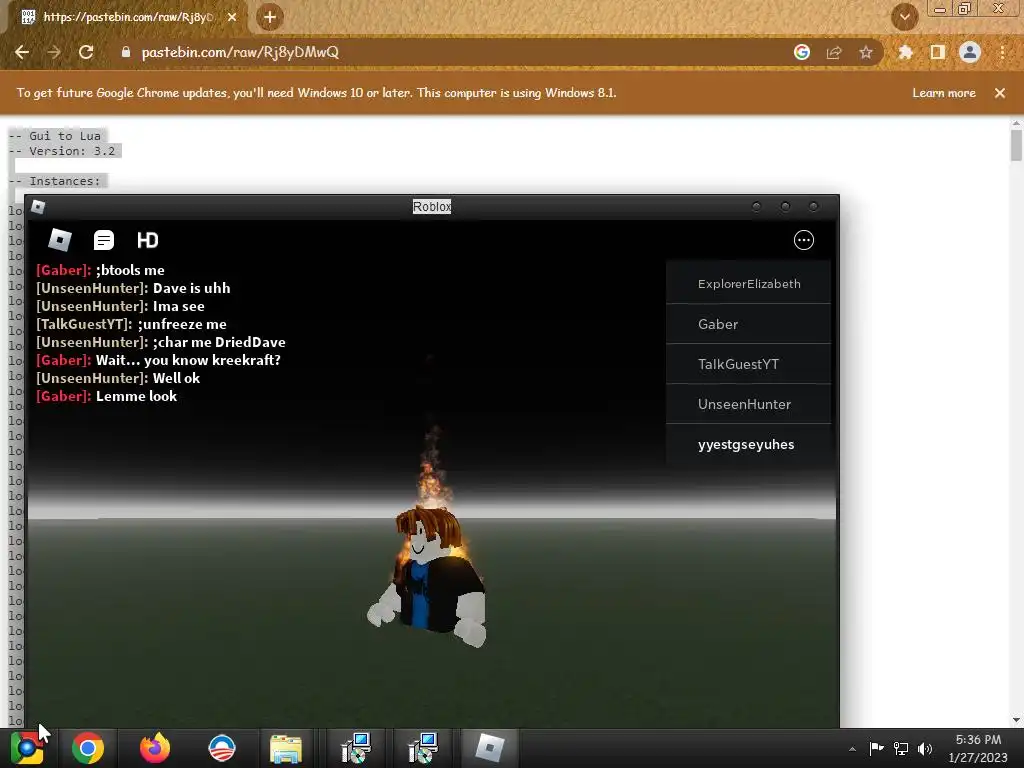Select Gaber in the player list
Screen dimensions: 1024x768
click(x=748, y=324)
